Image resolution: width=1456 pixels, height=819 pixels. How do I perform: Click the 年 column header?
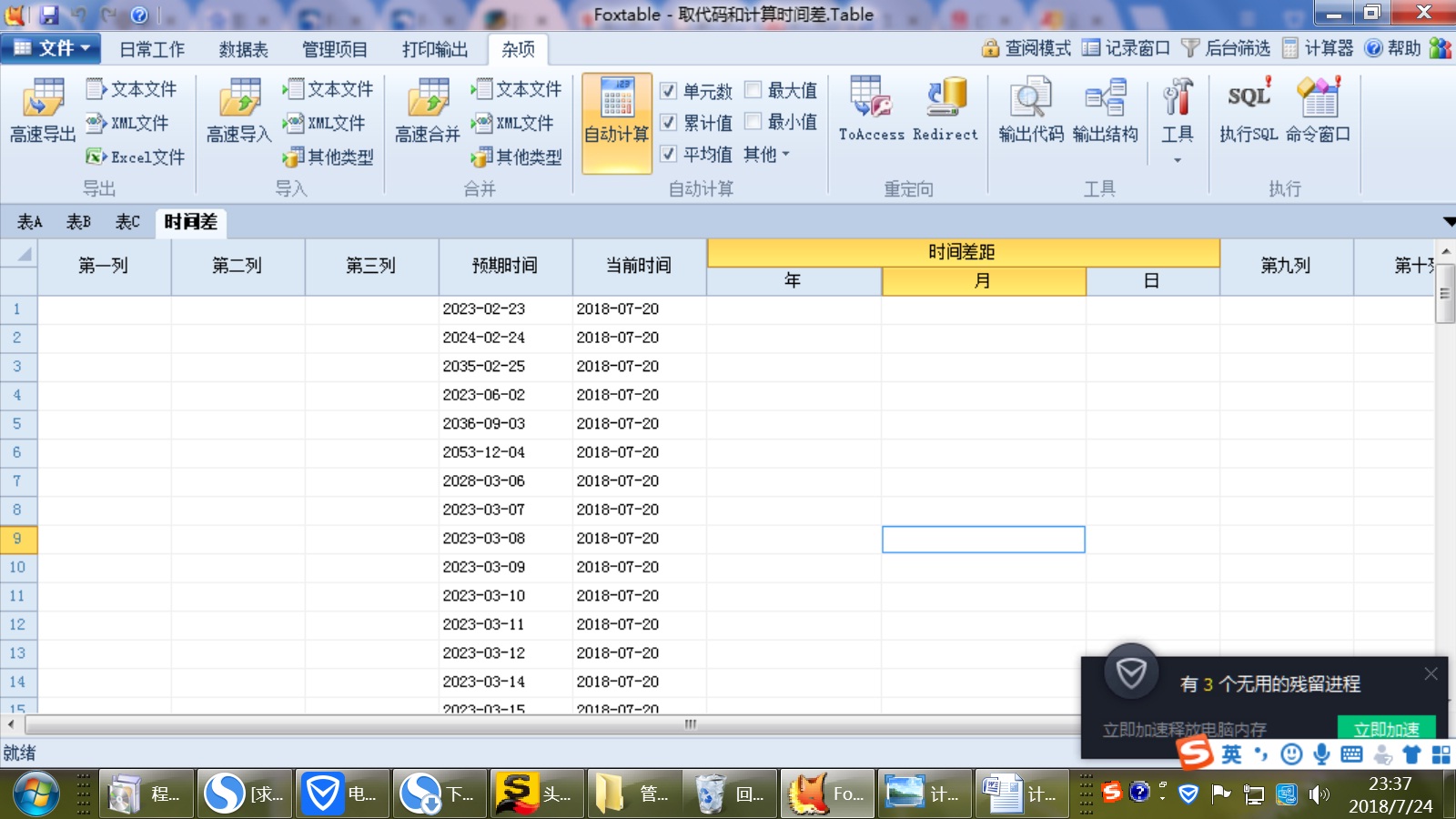(x=794, y=281)
